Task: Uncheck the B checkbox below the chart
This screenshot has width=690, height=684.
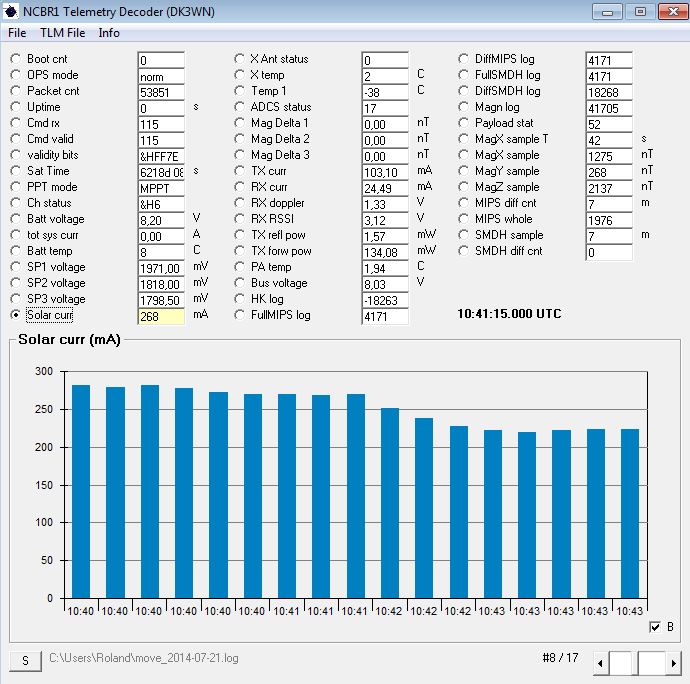Action: coord(655,627)
